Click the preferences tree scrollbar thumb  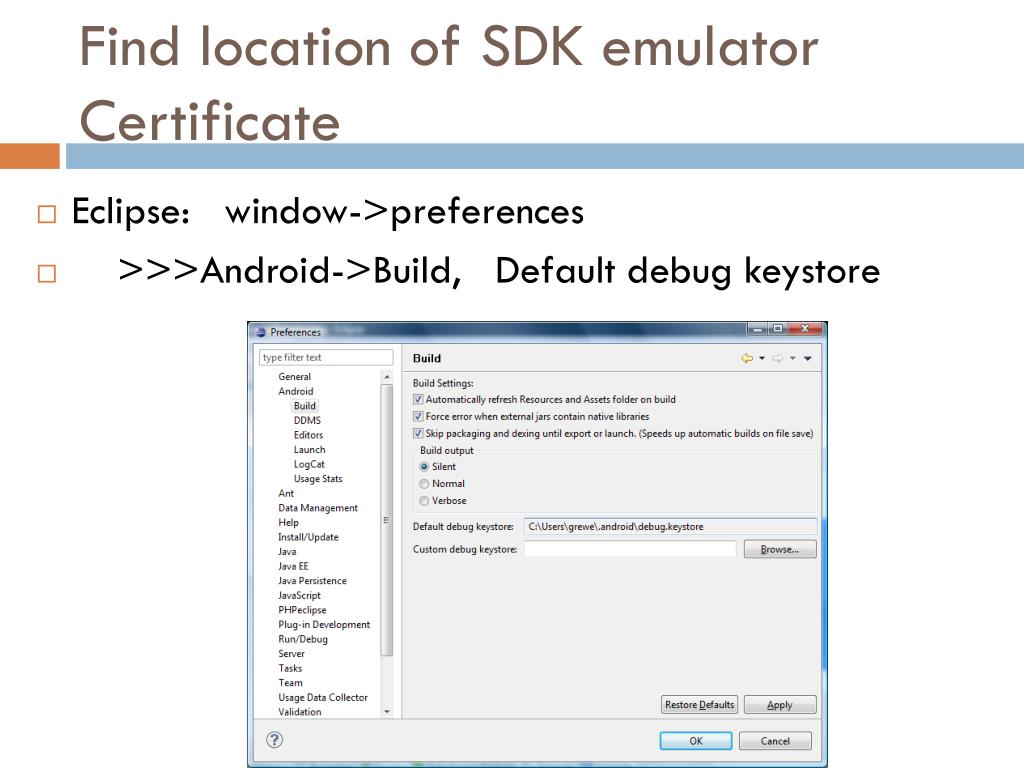coord(387,520)
